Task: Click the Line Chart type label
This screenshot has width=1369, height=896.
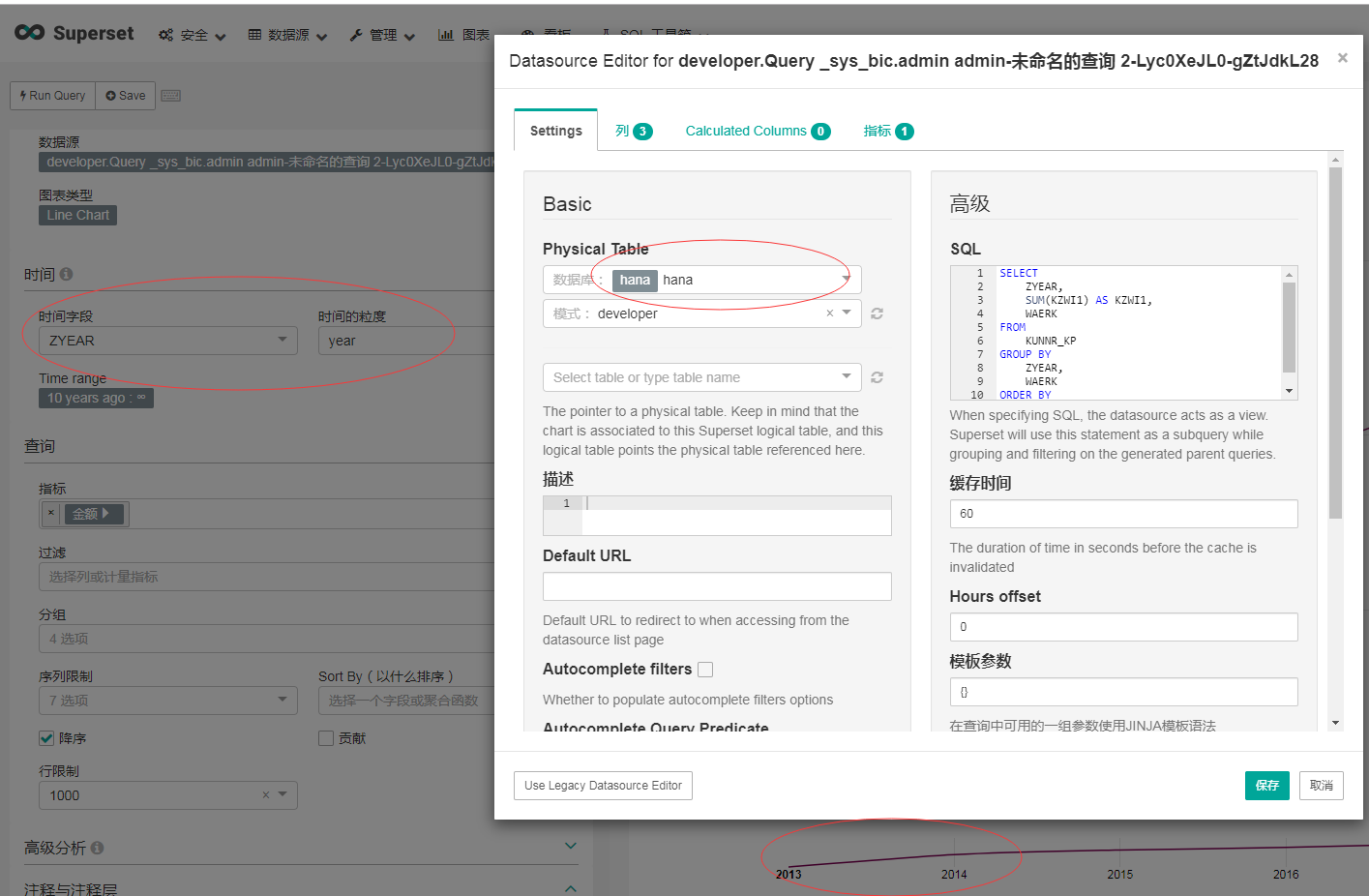Action: click(x=78, y=216)
